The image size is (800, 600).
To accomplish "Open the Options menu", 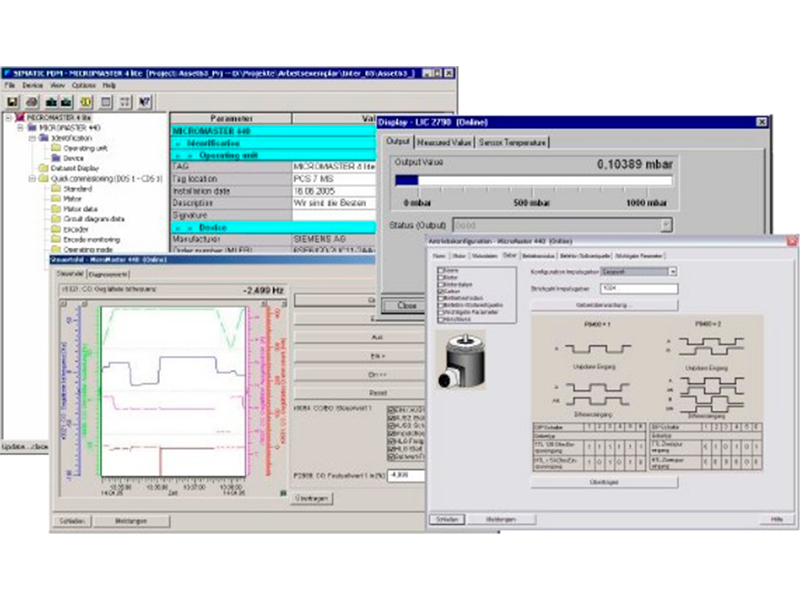I will [x=84, y=85].
